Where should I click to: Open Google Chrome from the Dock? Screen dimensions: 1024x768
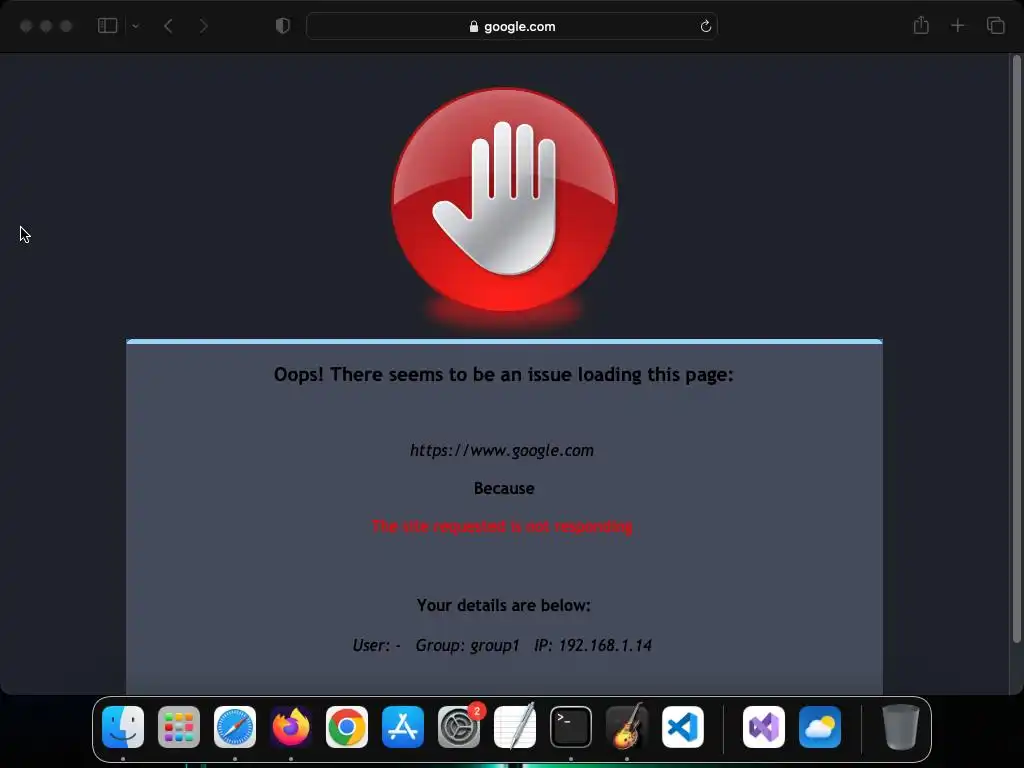tap(347, 727)
